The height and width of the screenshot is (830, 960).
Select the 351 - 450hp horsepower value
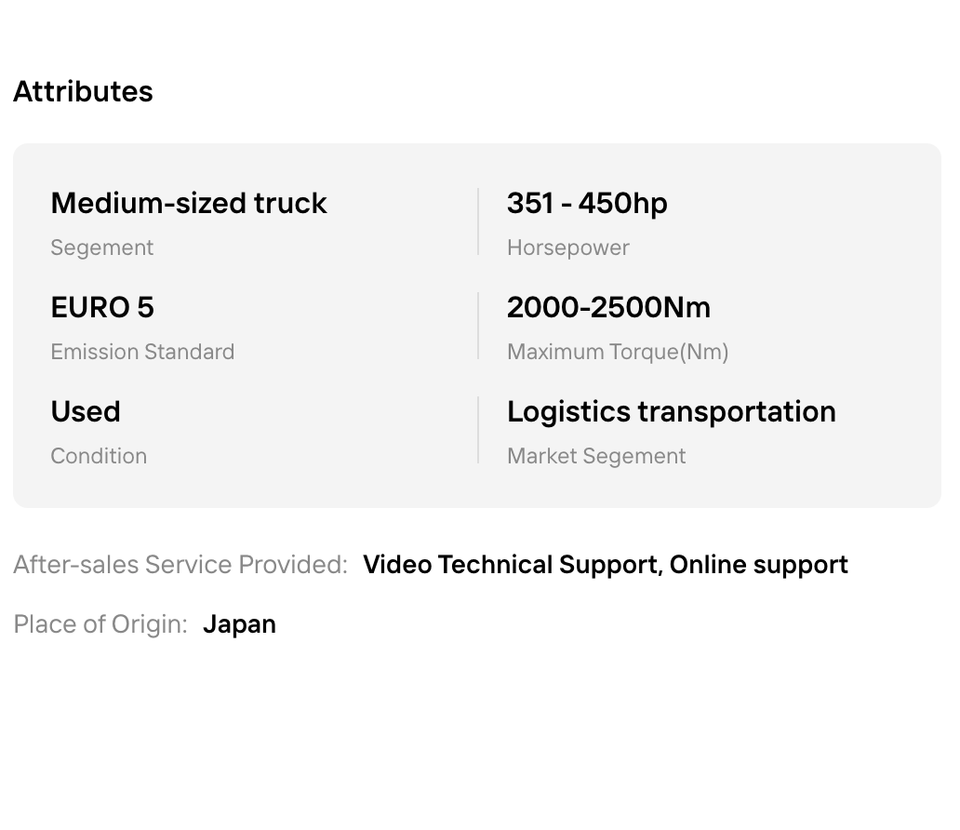click(x=587, y=203)
